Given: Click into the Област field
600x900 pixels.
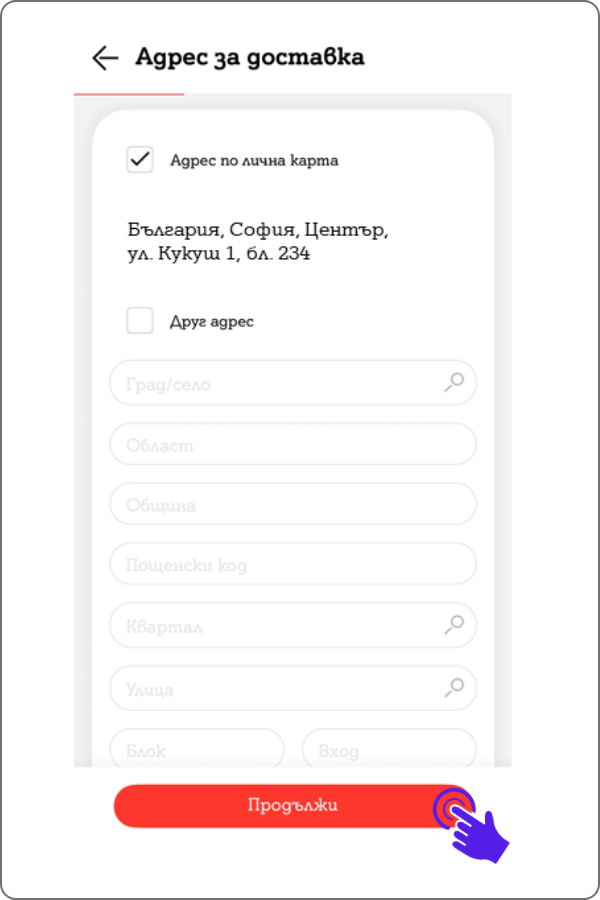Looking at the screenshot, I should tap(292, 444).
